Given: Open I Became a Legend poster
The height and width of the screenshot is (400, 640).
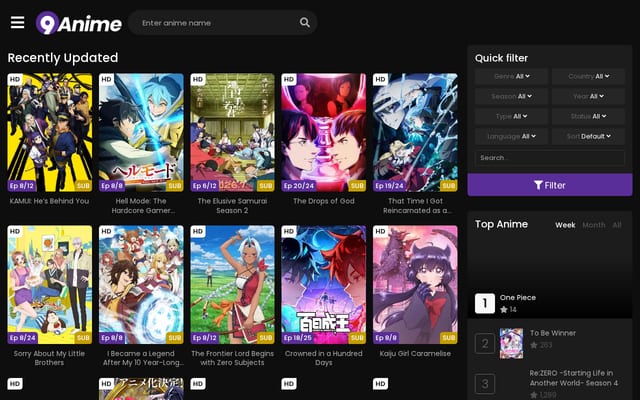Looking at the screenshot, I should click(141, 284).
